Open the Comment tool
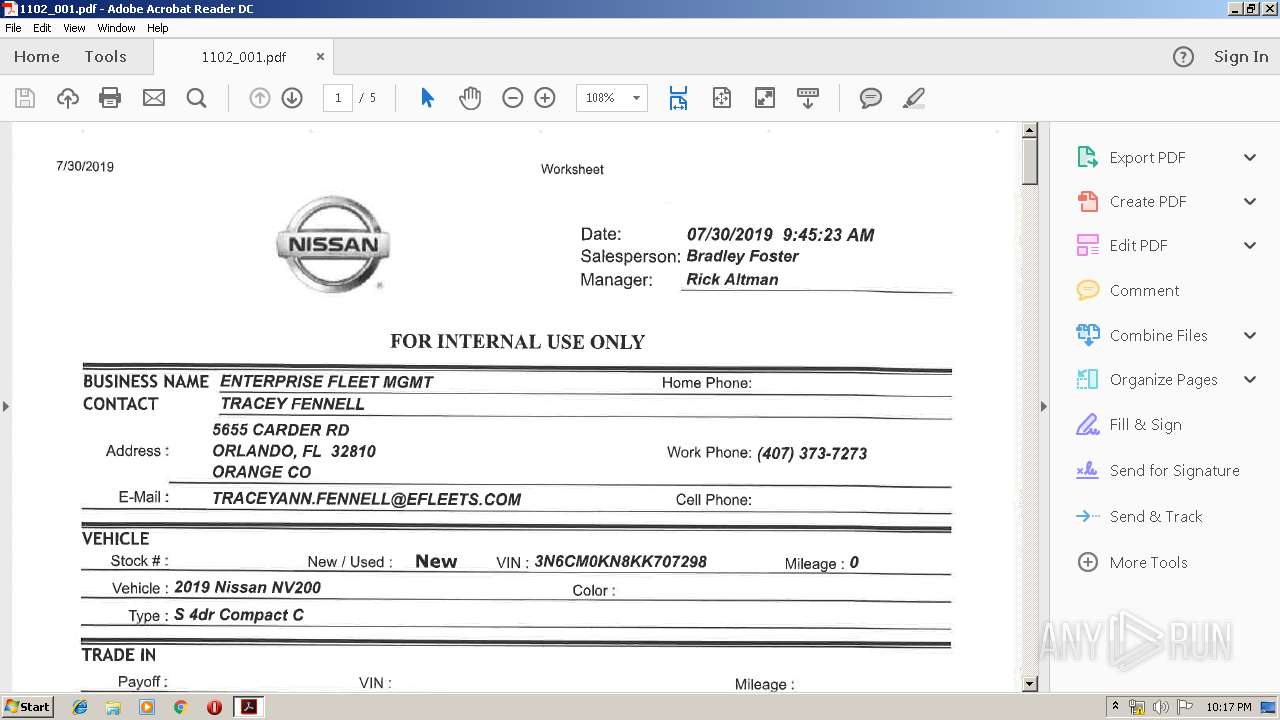The width and height of the screenshot is (1280, 720). [1144, 291]
